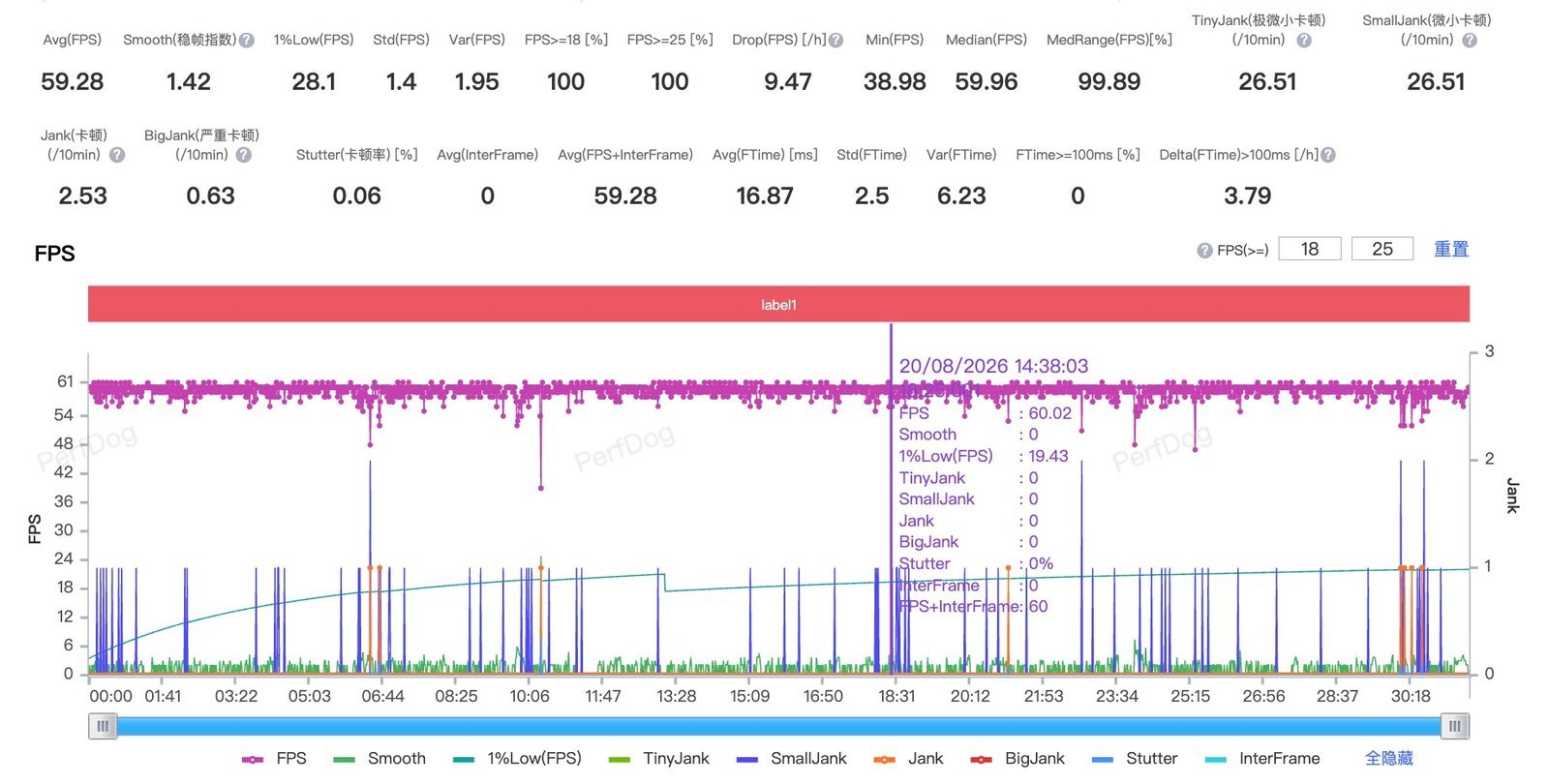Click help icon after Delta(FTime)>100ms
Viewport: 1549px width, 784px height.
(x=1328, y=155)
